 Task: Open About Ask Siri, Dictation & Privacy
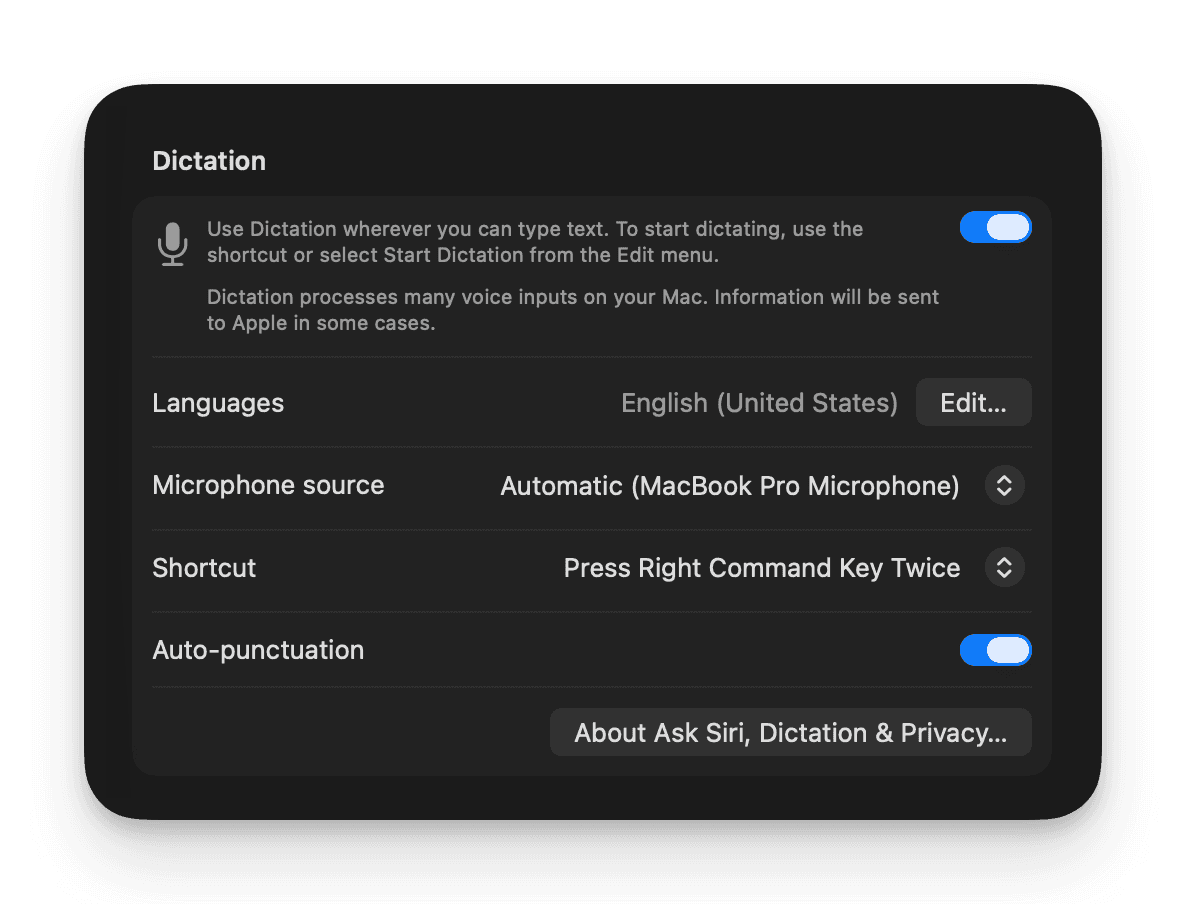pyautogui.click(x=790, y=732)
